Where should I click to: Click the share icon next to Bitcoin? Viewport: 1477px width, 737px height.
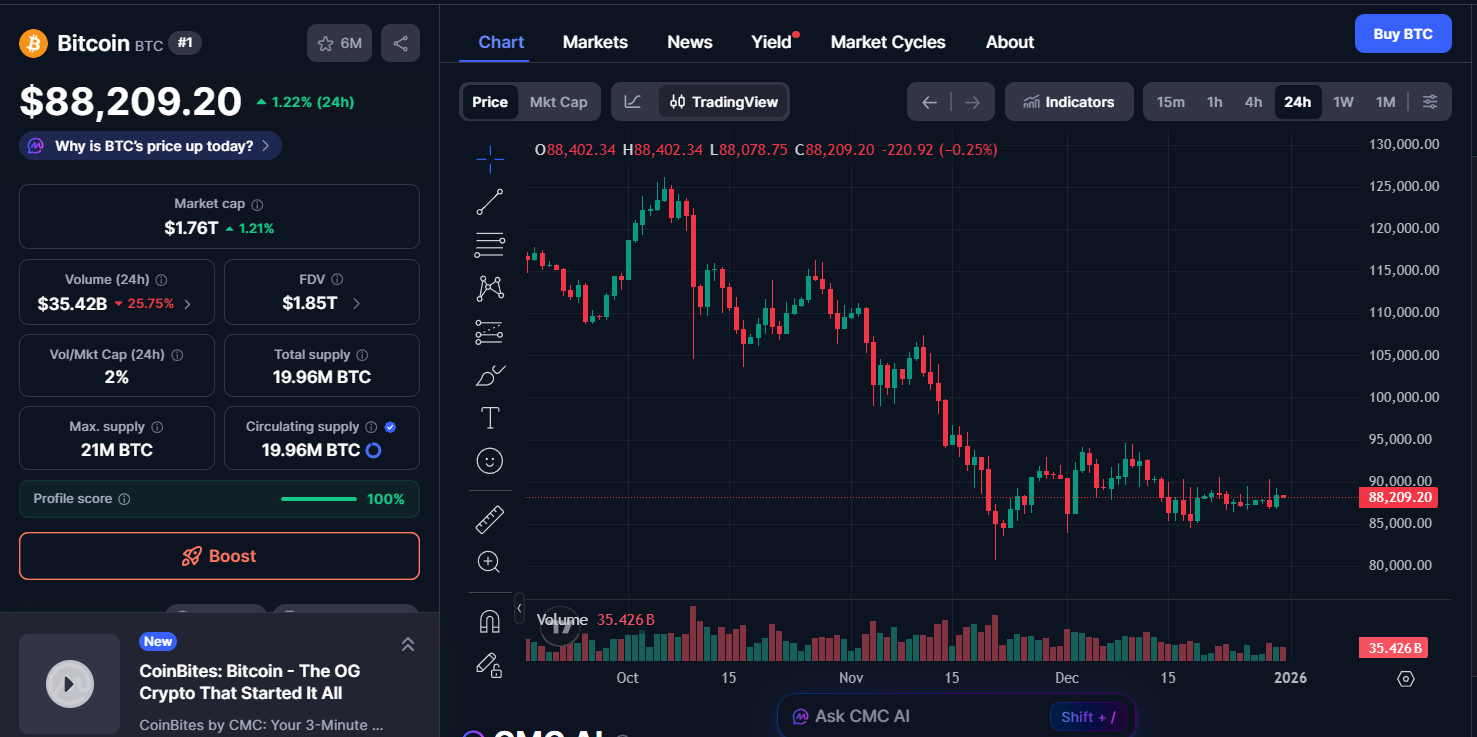point(400,43)
